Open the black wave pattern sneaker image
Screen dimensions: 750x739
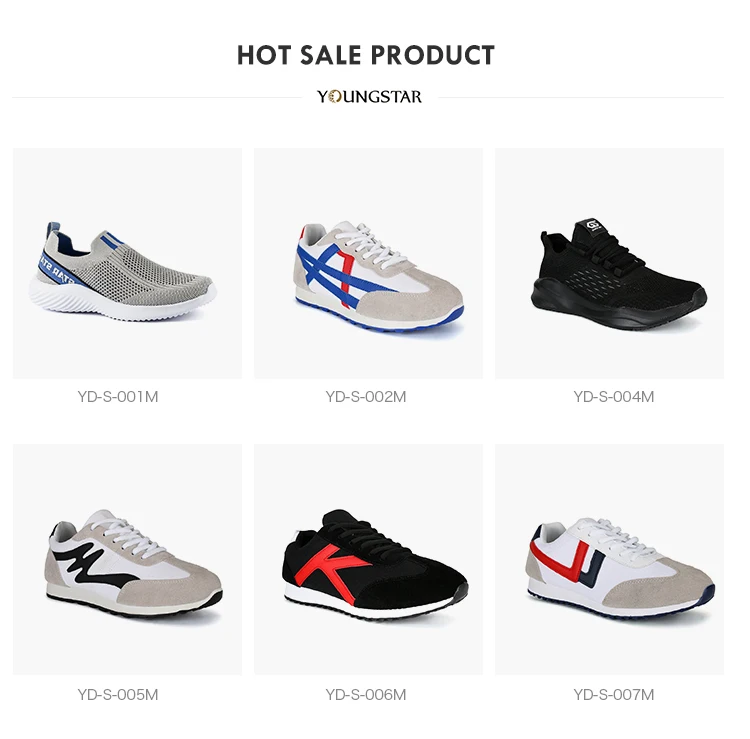tap(127, 560)
